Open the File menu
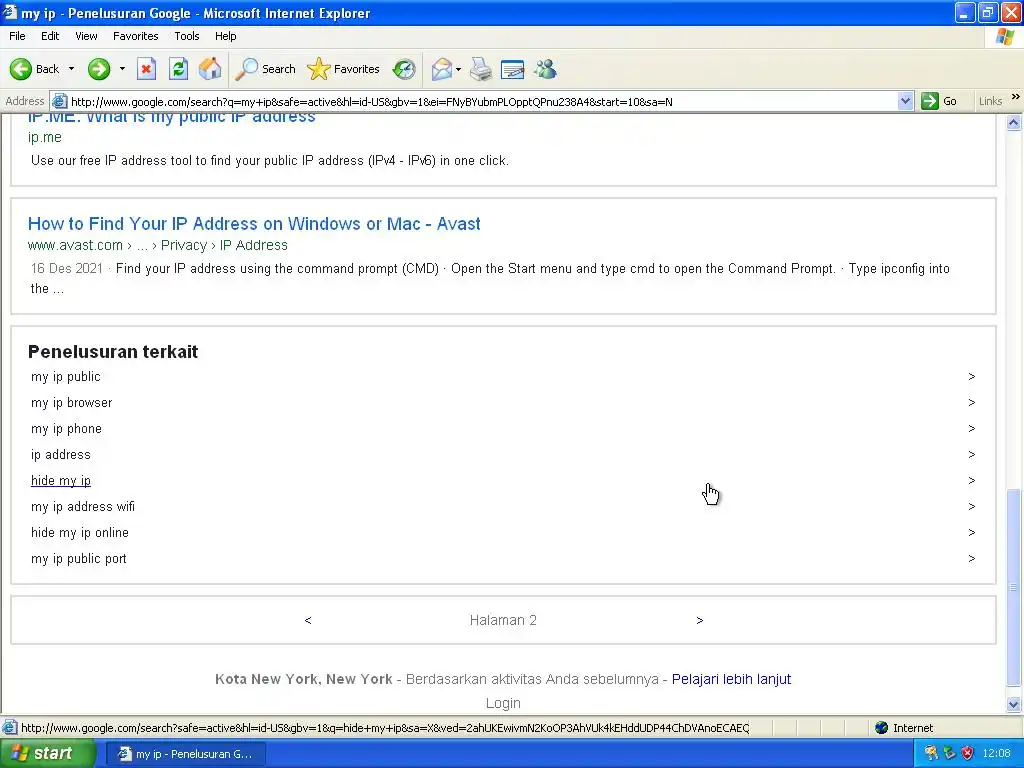Viewport: 1024px width, 768px height. tap(17, 36)
